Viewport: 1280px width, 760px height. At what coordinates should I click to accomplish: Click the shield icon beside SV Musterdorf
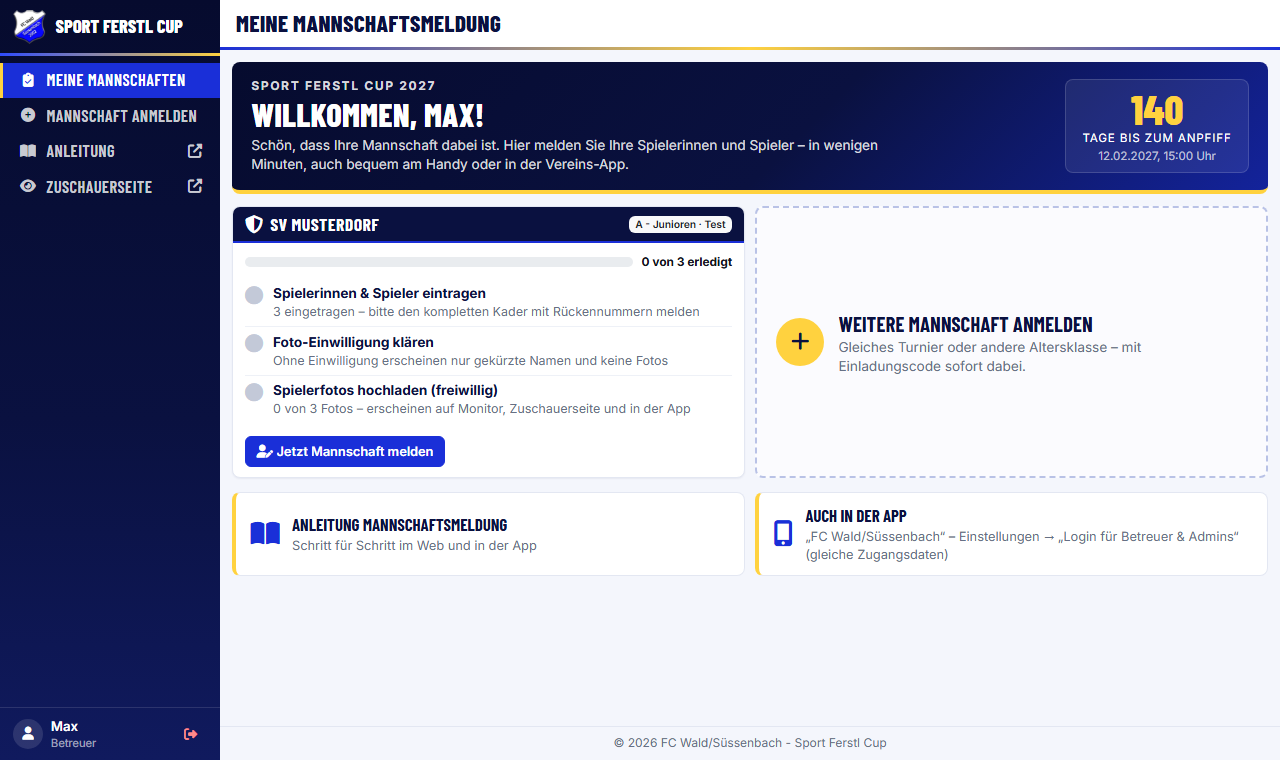[x=254, y=225]
